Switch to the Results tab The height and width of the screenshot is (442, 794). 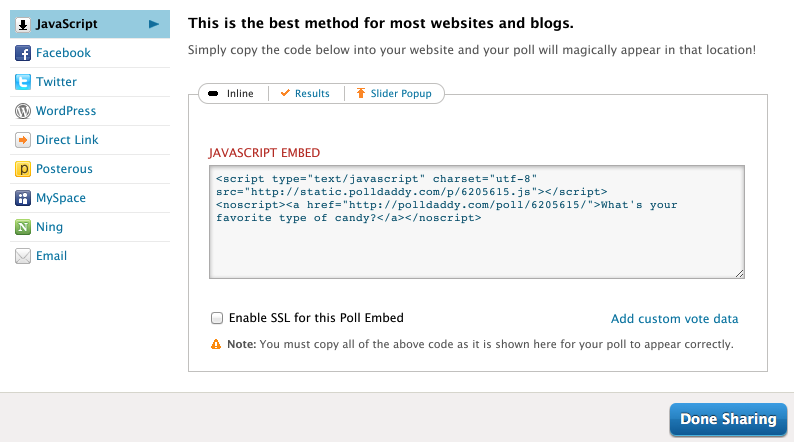pyautogui.click(x=305, y=93)
